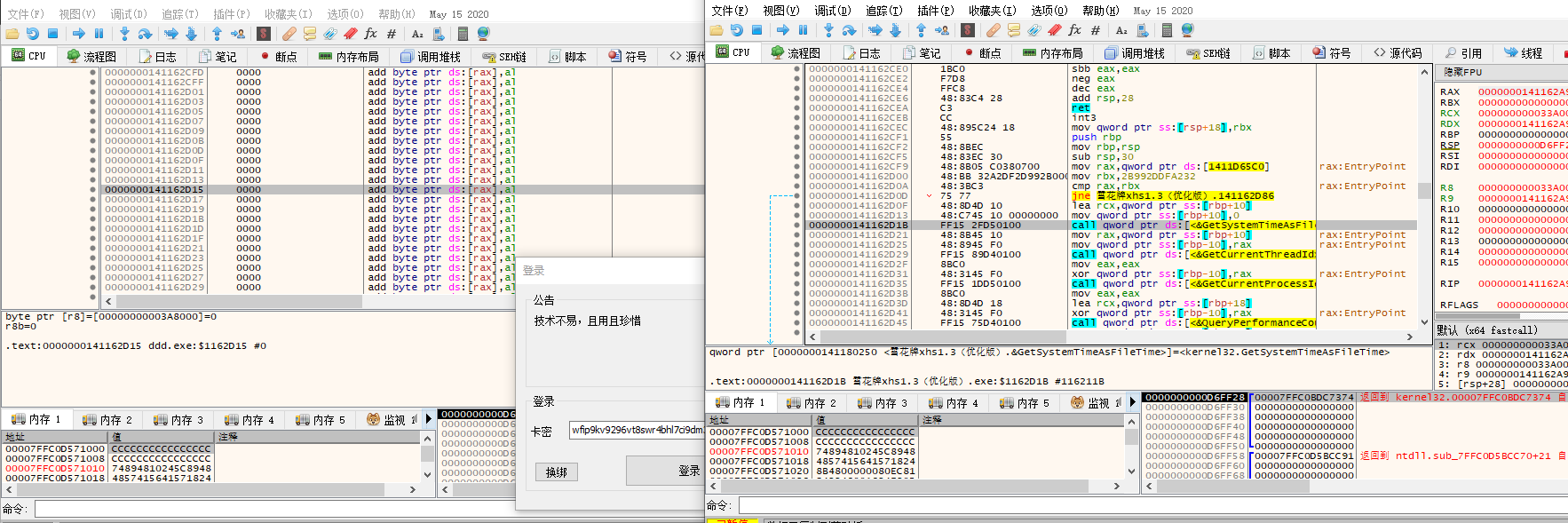1568x523 pixels.
Task: Click Open file icon in left debugger window
Action: [12, 34]
